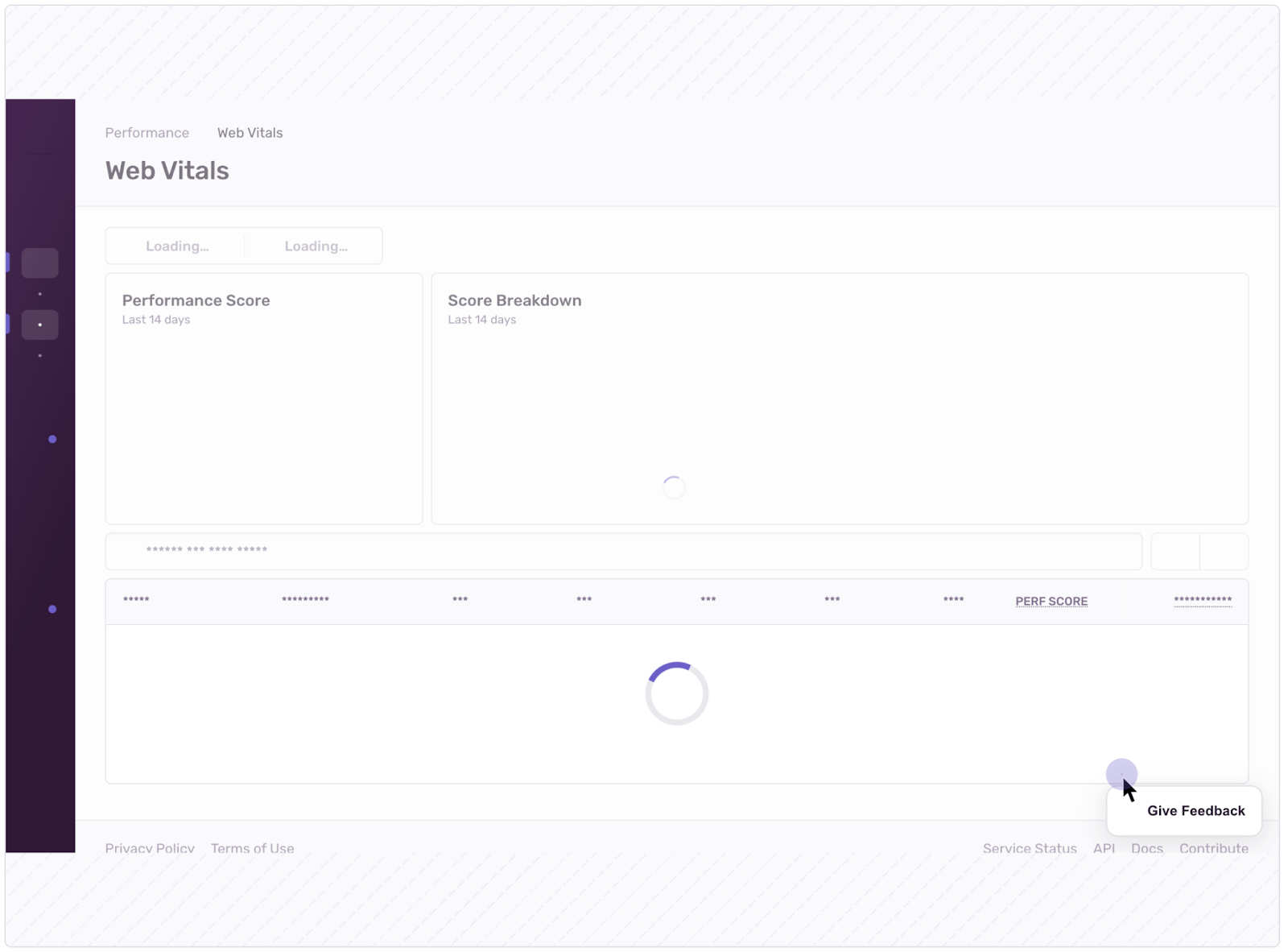This screenshot has height=952, width=1288.
Task: Click the circular loading spinner in the table
Action: 676,693
